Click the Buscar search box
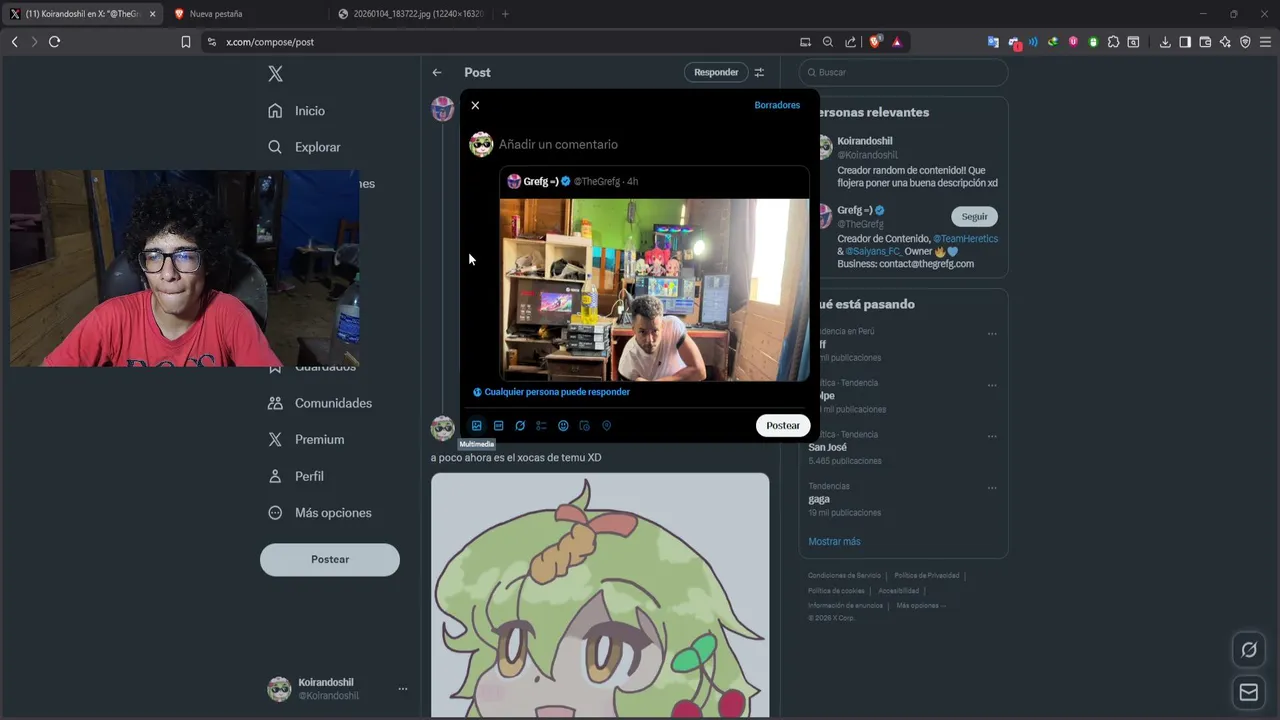1280x720 pixels. [903, 72]
